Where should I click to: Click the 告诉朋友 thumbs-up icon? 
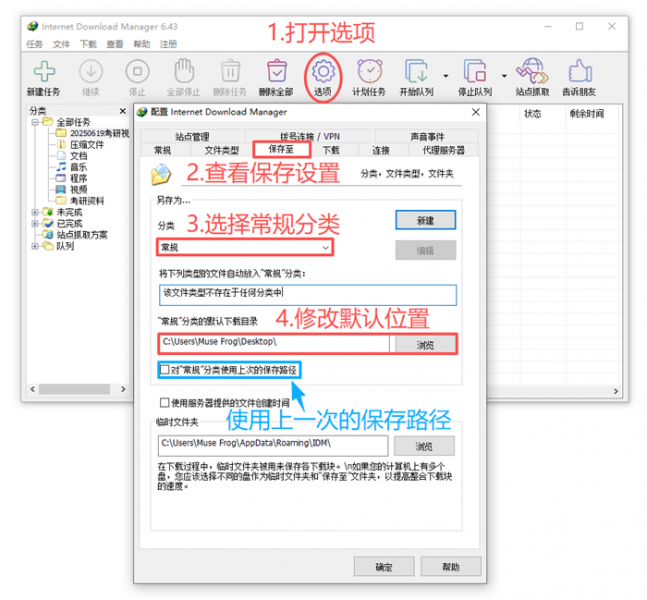tap(580, 71)
